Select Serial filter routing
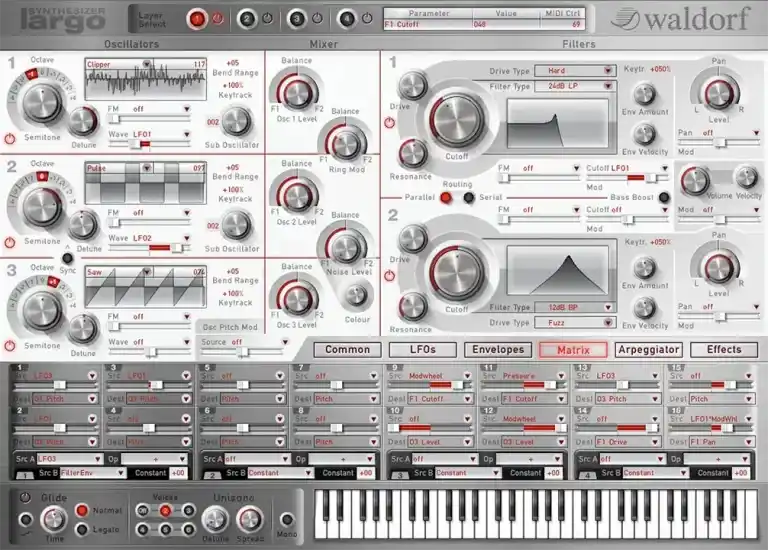Viewport: 768px width, 550px height. pos(469,197)
